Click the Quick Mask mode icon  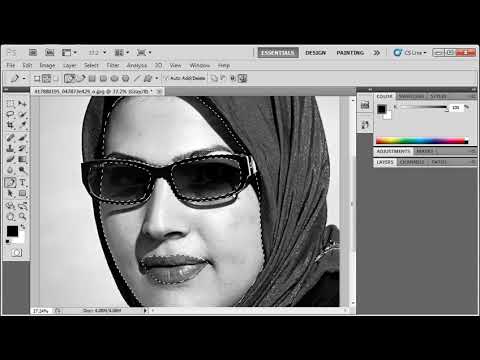coord(16,252)
